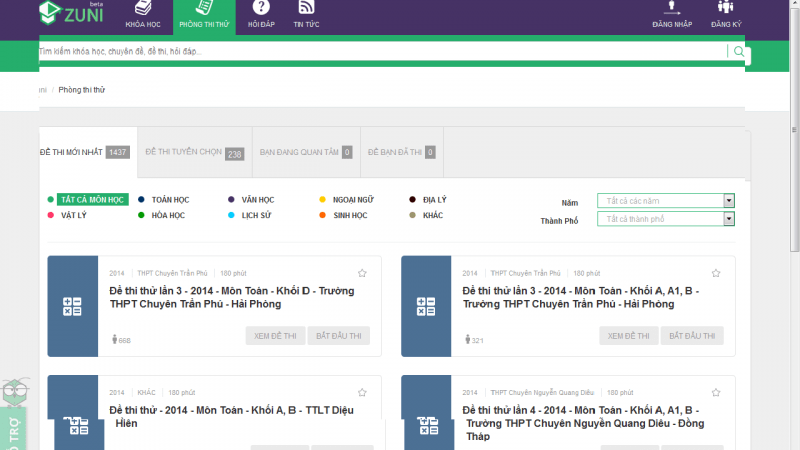Switch to Đề Thi Mới Nhất tab
Image resolution: width=800 pixels, height=450 pixels.
(88, 152)
